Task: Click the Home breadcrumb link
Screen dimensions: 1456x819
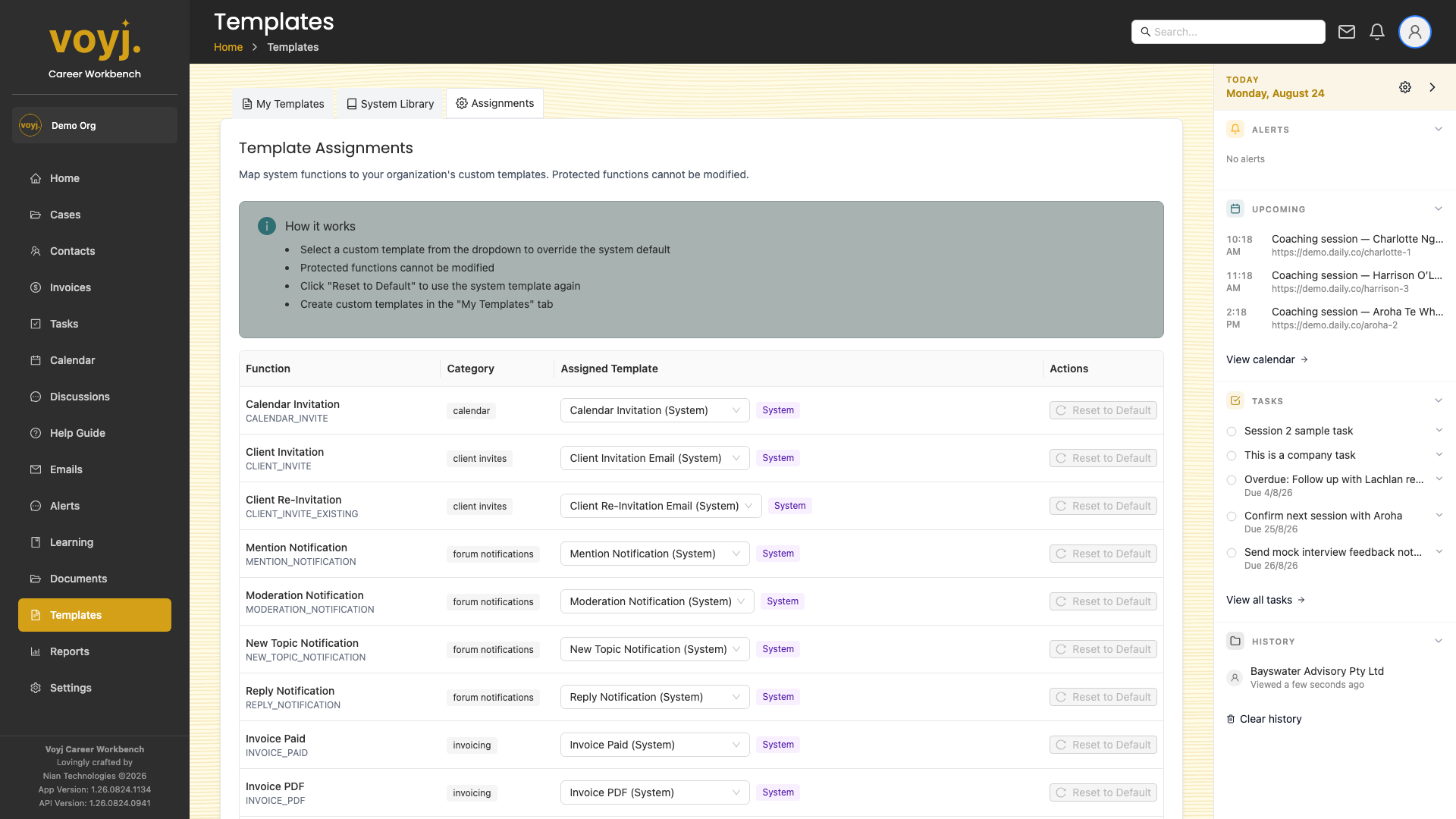Action: pyautogui.click(x=228, y=47)
